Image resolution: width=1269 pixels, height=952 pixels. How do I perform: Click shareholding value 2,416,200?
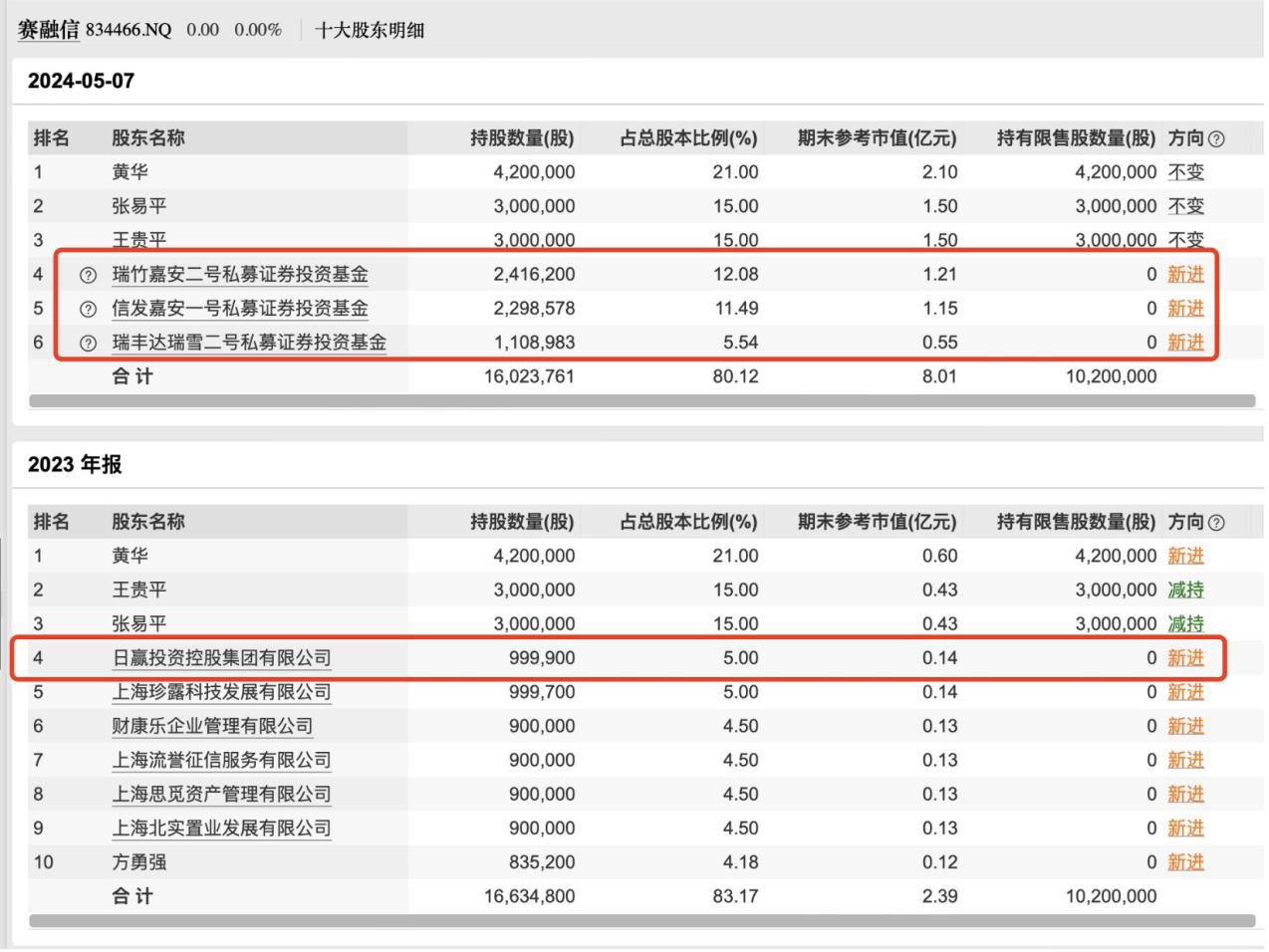(x=534, y=274)
